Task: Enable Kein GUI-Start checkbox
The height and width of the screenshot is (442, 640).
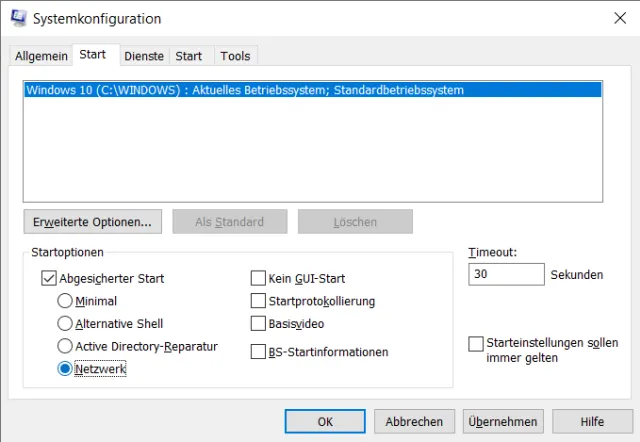Action: coord(258,278)
